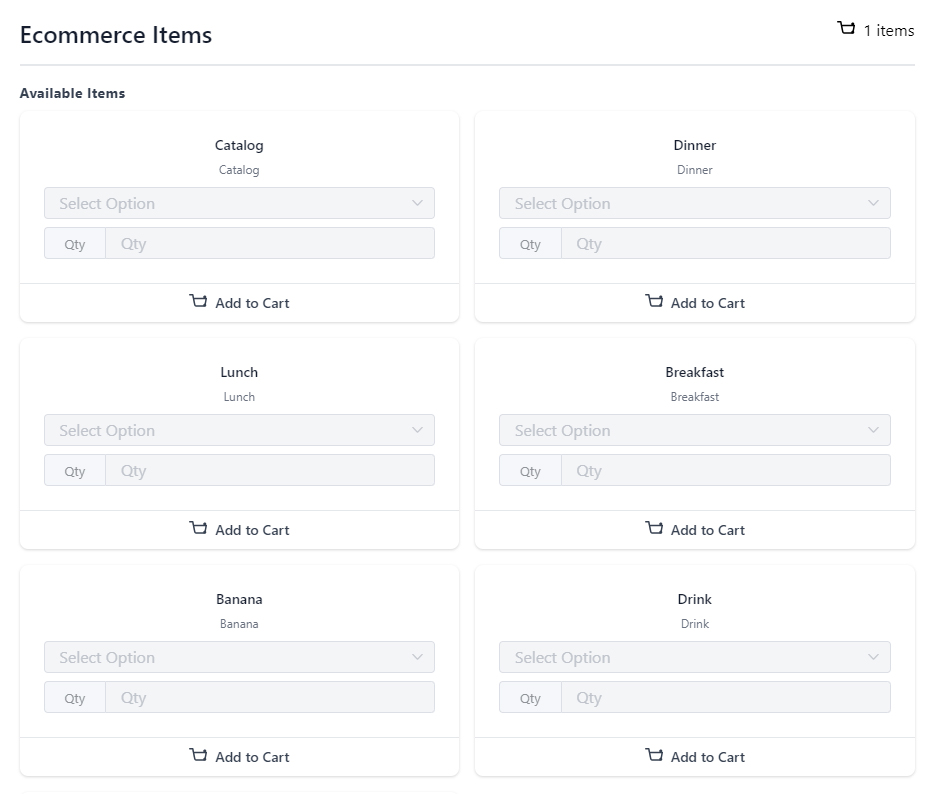Click cart icon in Catalog's Add to Cart
This screenshot has height=794, width=936.
[198, 301]
